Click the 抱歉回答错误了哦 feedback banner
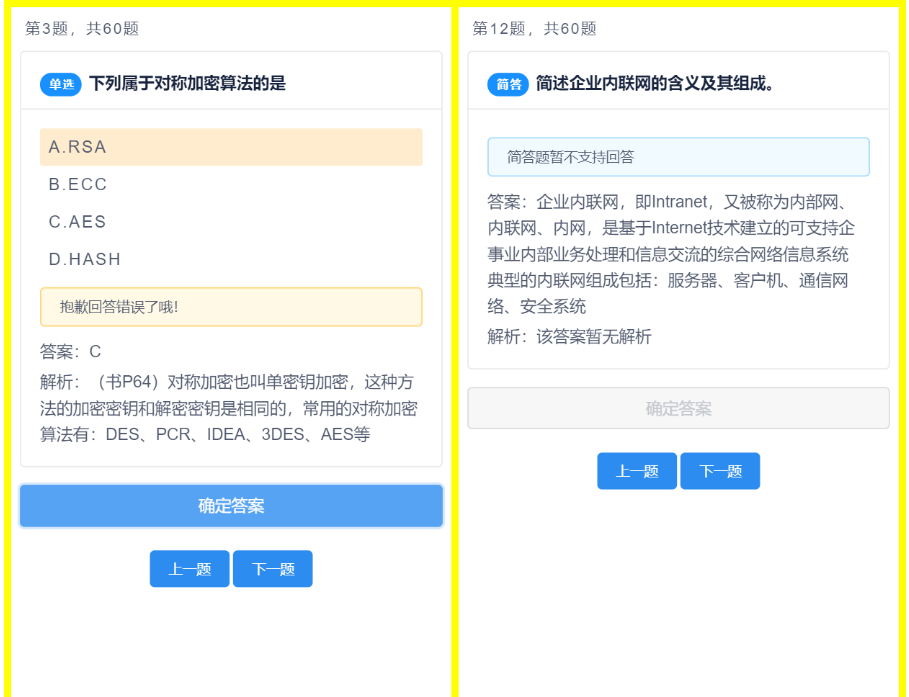The width and height of the screenshot is (909, 697). (x=231, y=306)
